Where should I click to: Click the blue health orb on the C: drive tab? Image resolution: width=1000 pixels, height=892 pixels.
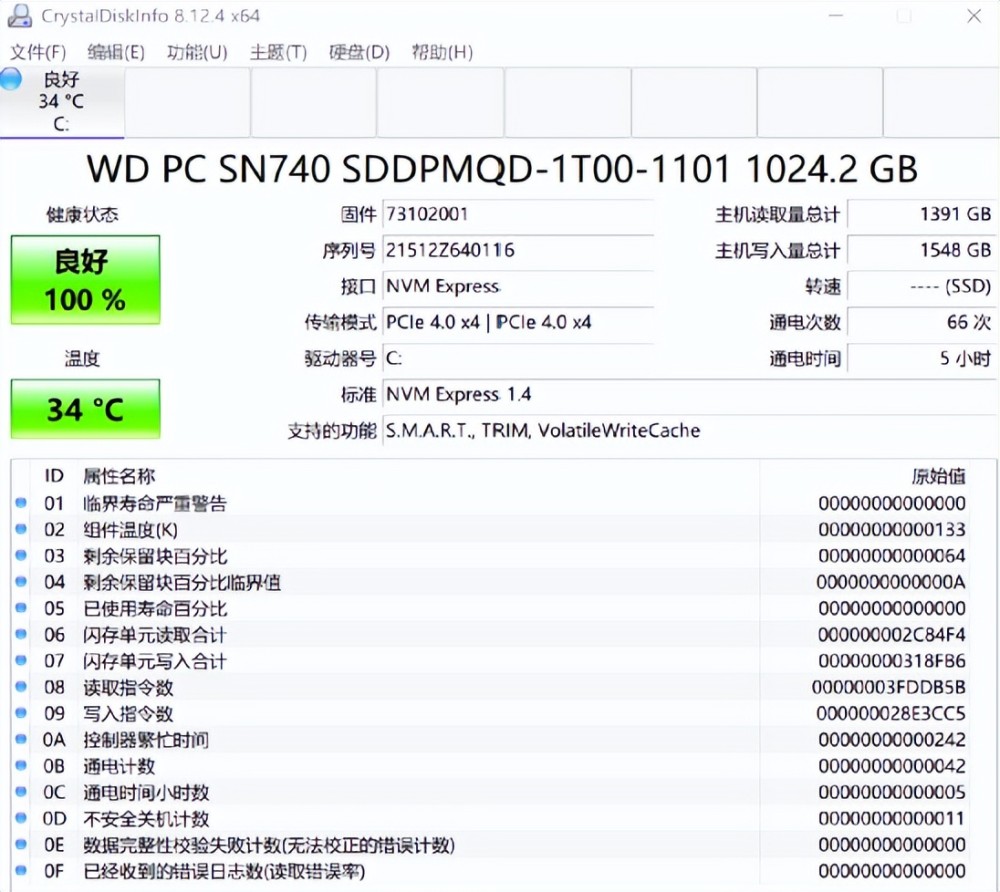click(11, 80)
